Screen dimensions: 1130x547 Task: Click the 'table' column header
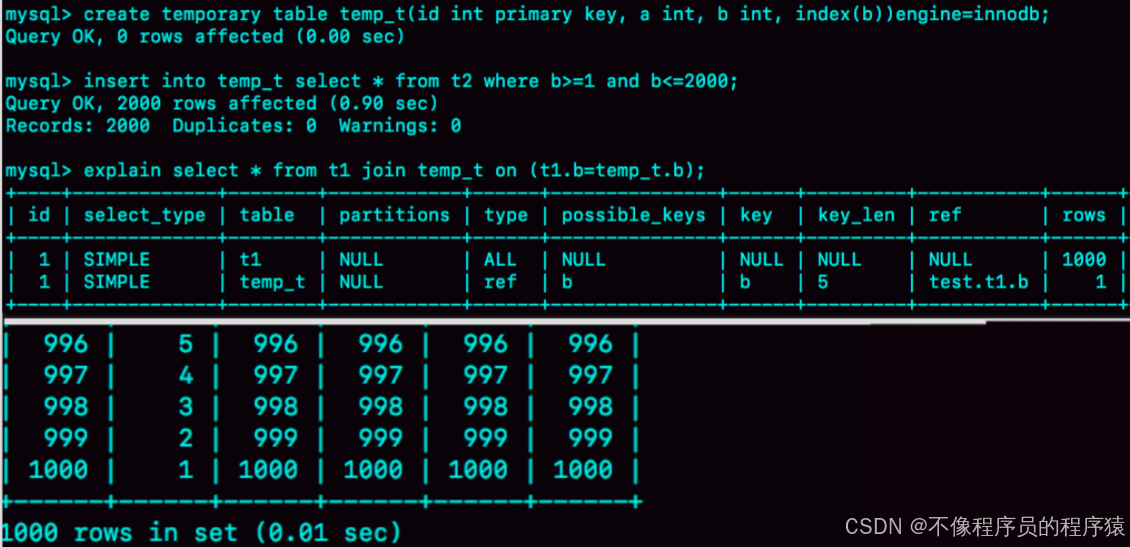pyautogui.click(x=267, y=215)
